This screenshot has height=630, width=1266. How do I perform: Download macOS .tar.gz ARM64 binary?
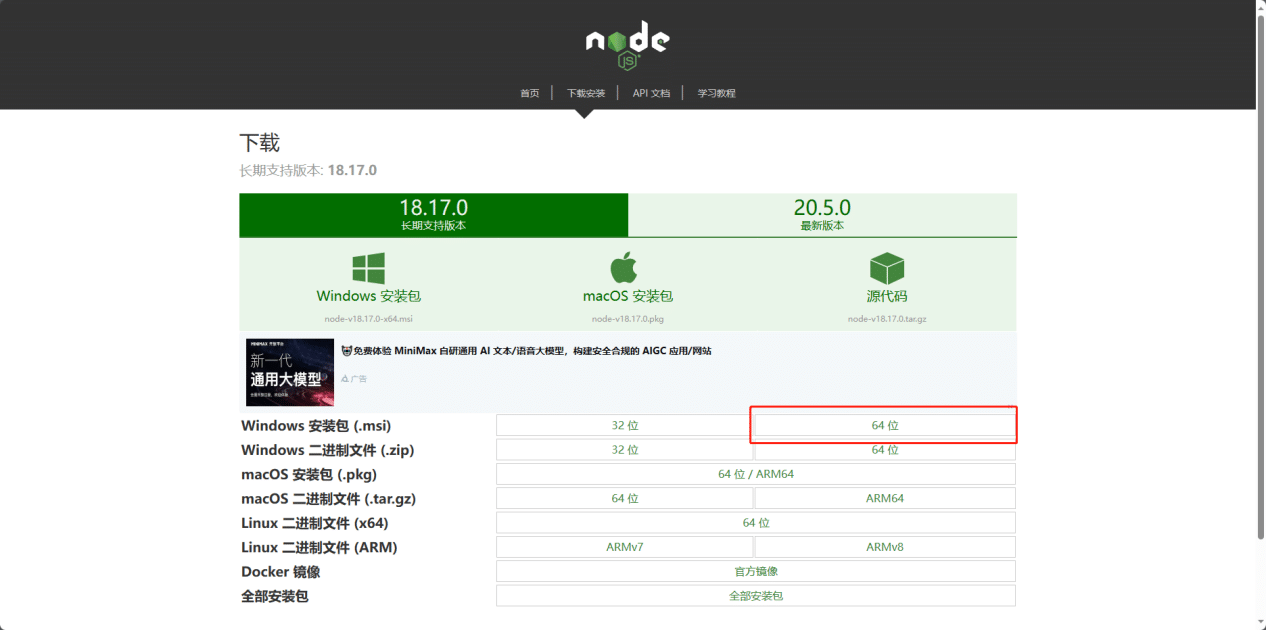885,498
